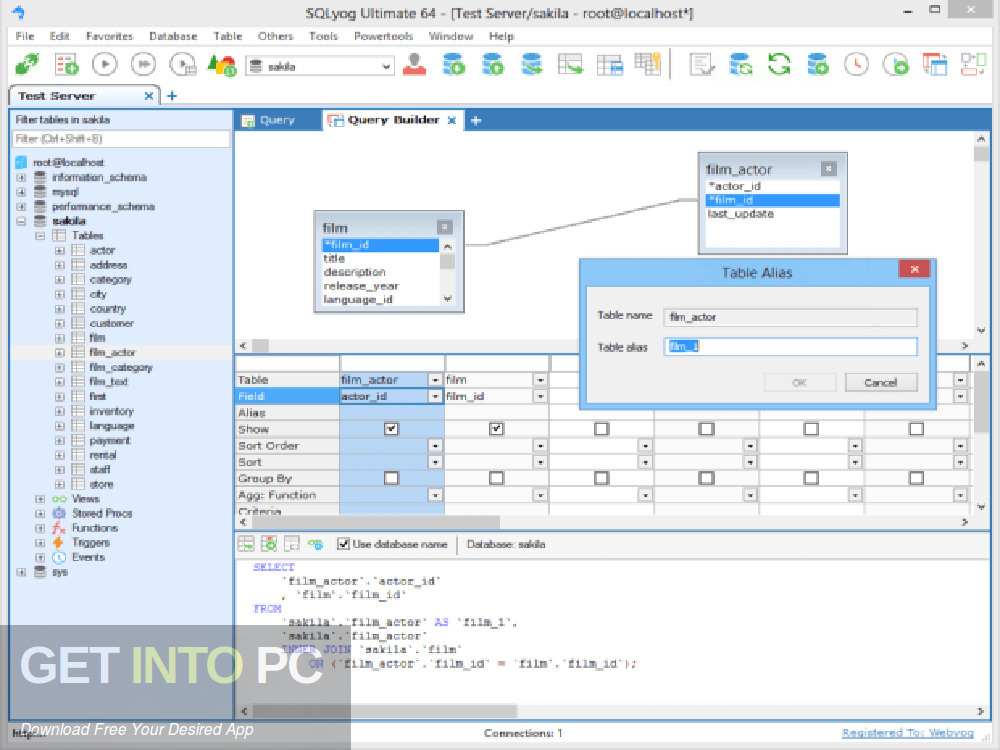Open the Tools menu
This screenshot has width=1000, height=750.
[x=323, y=36]
